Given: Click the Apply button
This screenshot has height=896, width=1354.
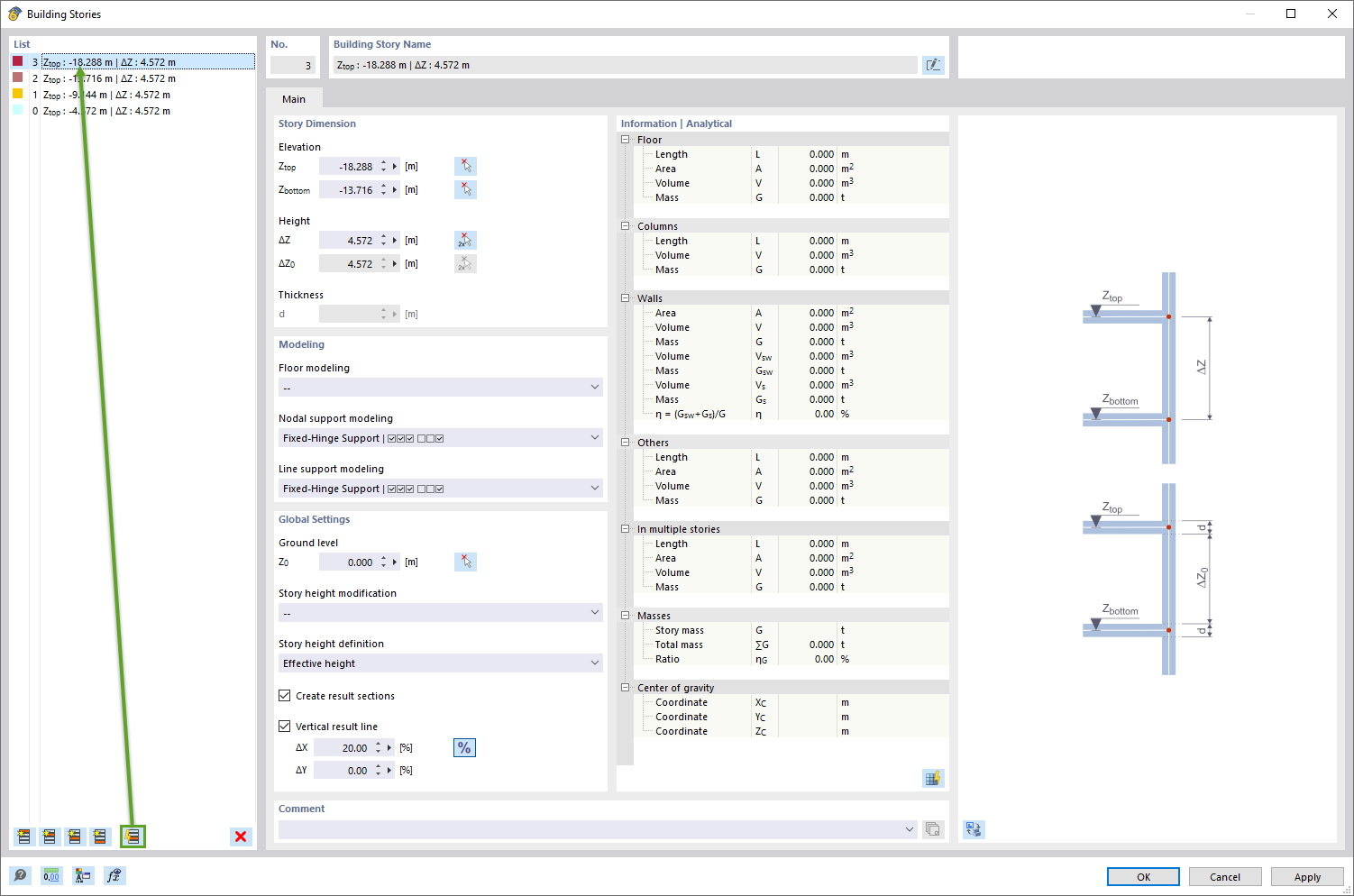Looking at the screenshot, I should [1307, 877].
